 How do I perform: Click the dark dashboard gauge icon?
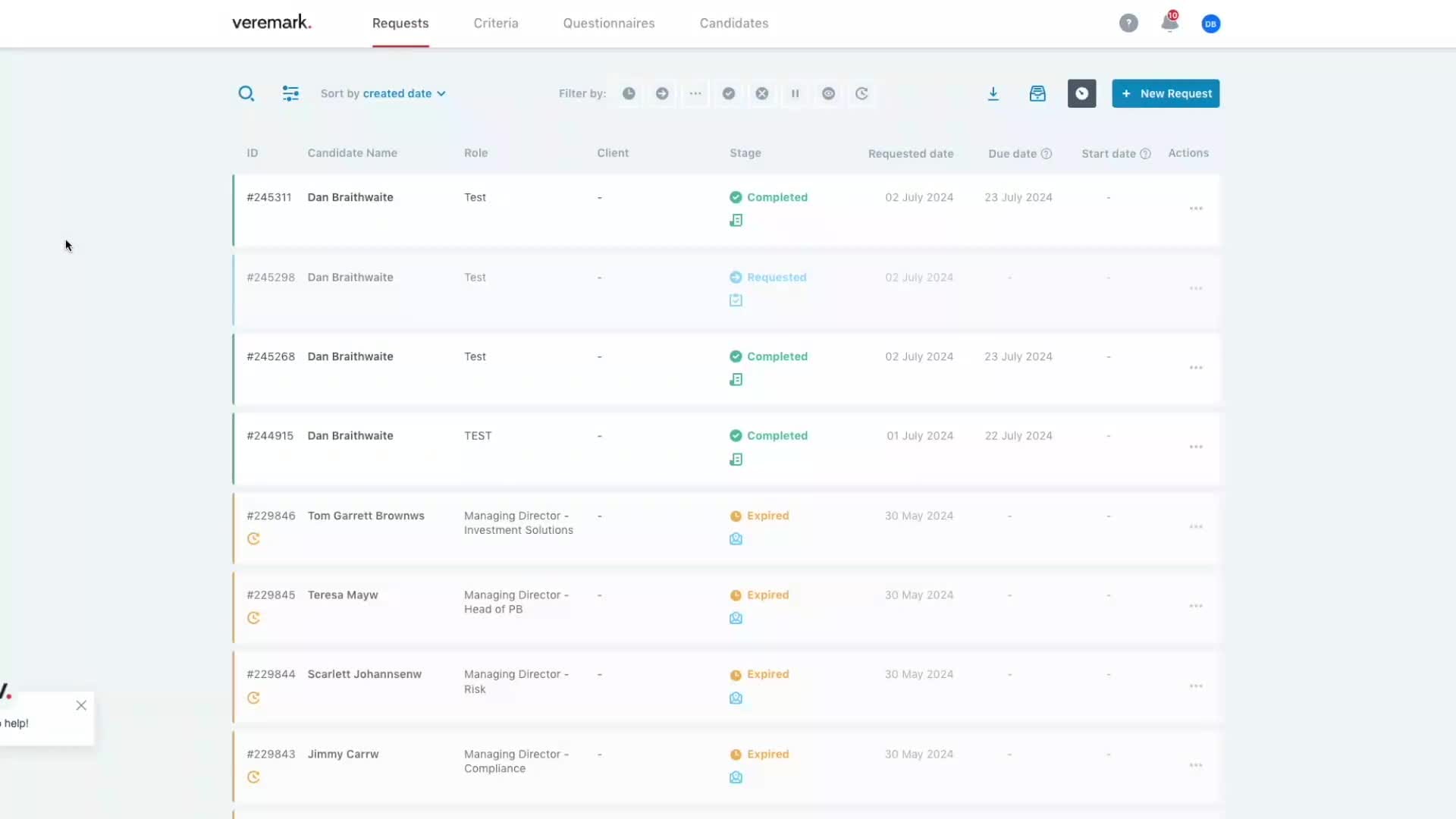(1081, 93)
